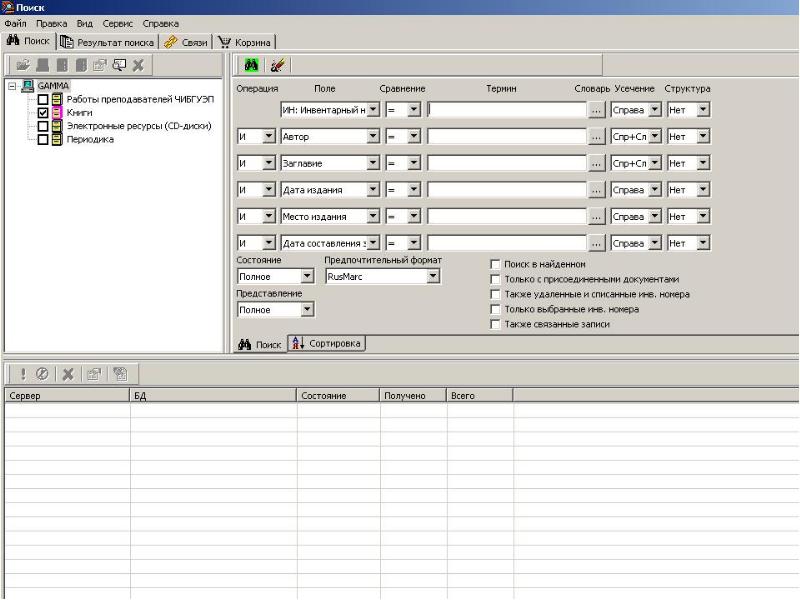Check the Работы преподавателей ЧИБГУЭП database
Screen dimensions: 800x600
43,99
